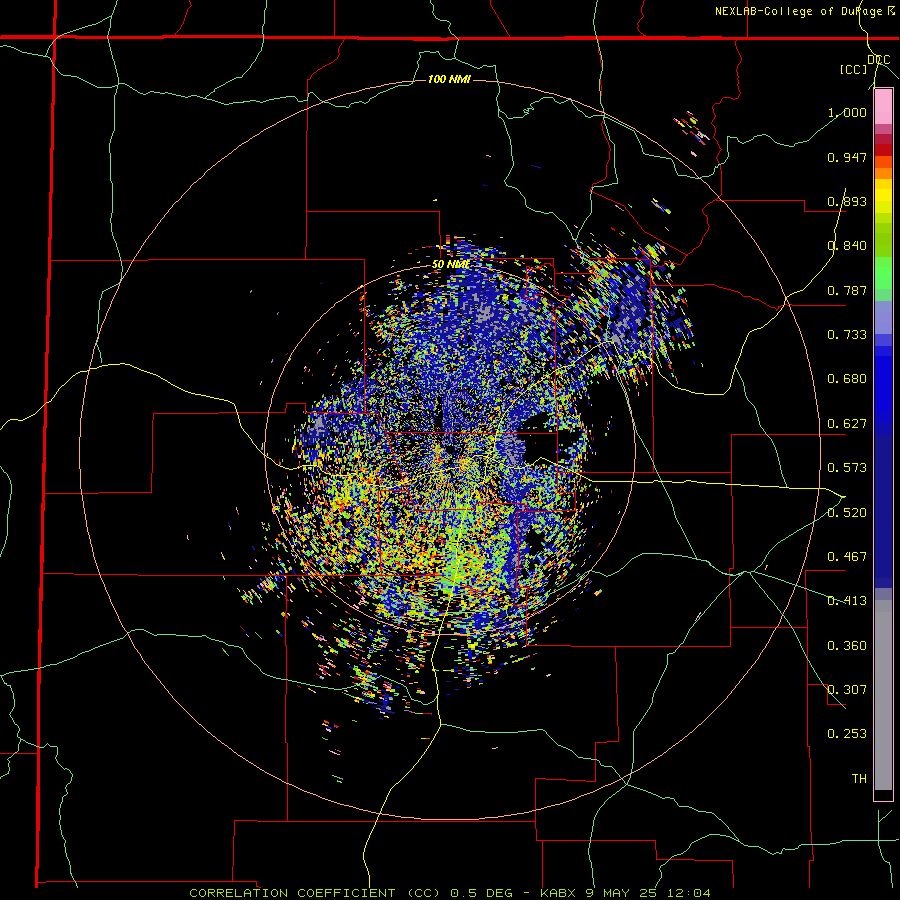
Task: Click the TH threshold label
Action: pos(859,779)
